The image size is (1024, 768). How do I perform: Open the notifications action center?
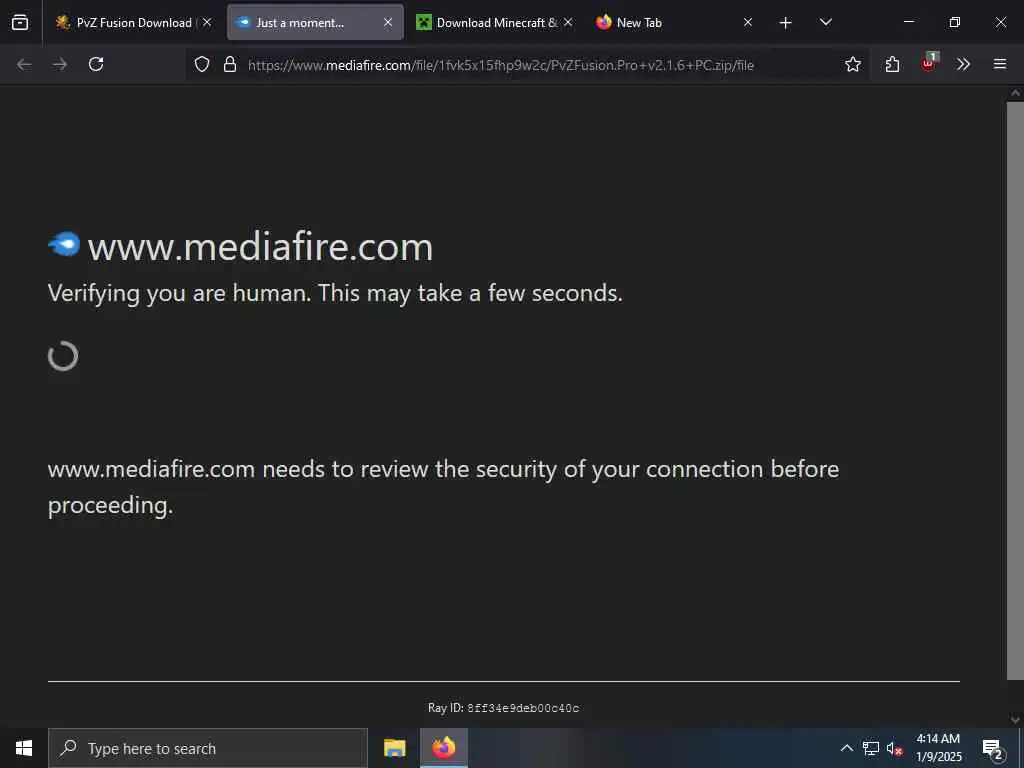point(993,748)
